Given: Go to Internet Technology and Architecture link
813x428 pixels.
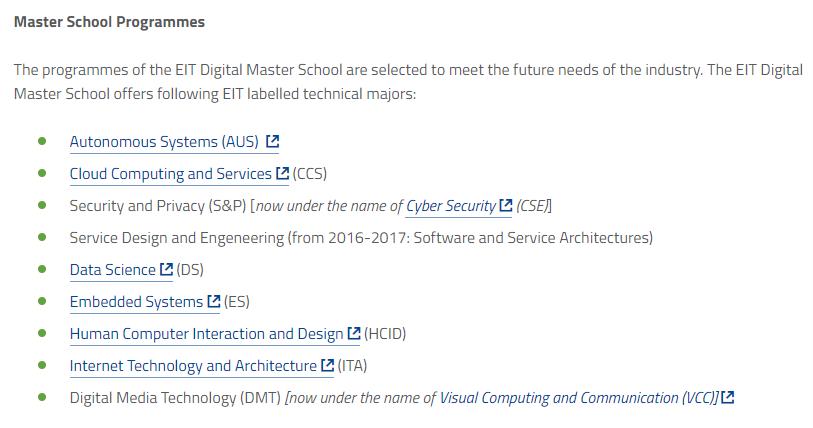Looking at the screenshot, I should 193,366.
